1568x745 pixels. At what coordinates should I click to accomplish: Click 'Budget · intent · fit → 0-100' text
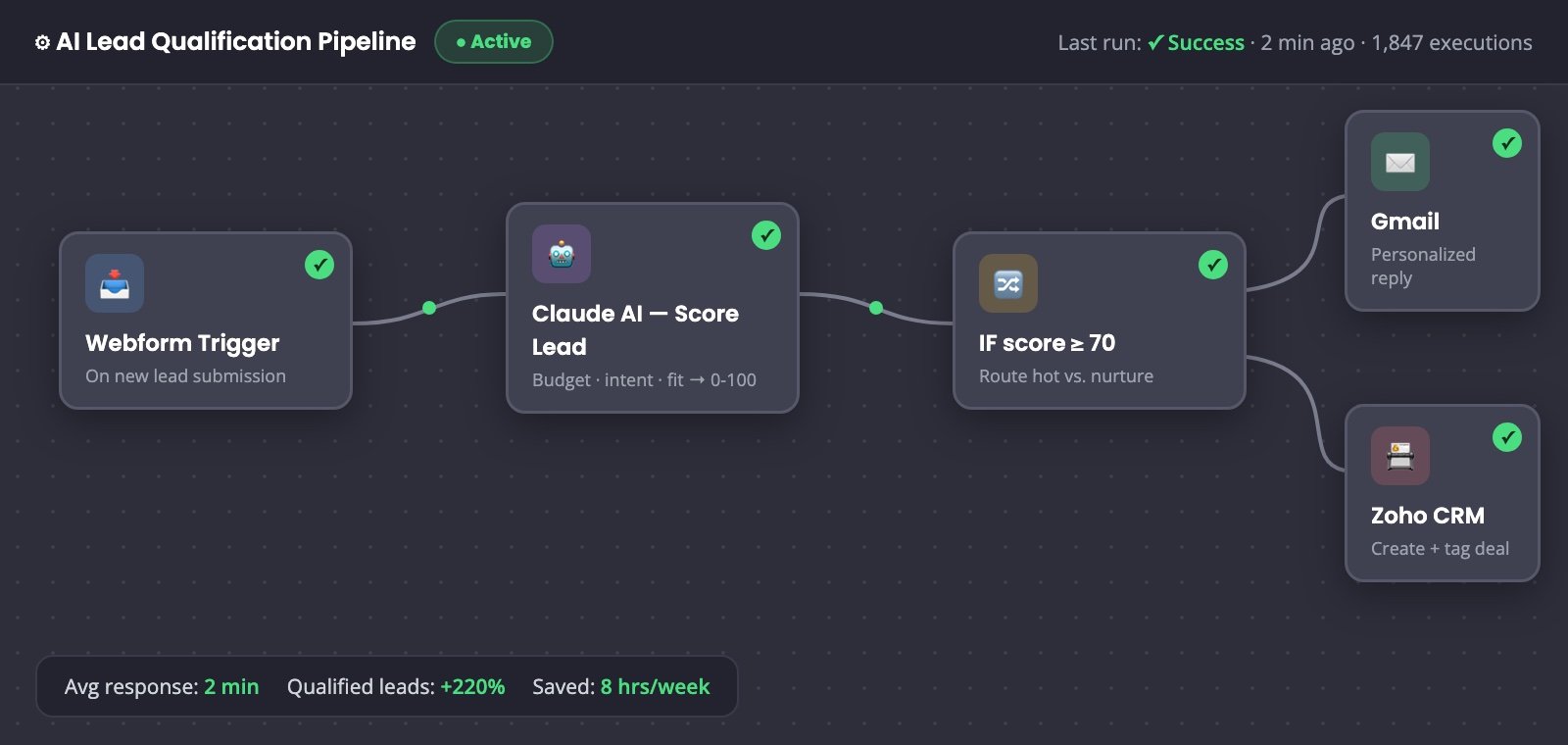click(x=644, y=380)
